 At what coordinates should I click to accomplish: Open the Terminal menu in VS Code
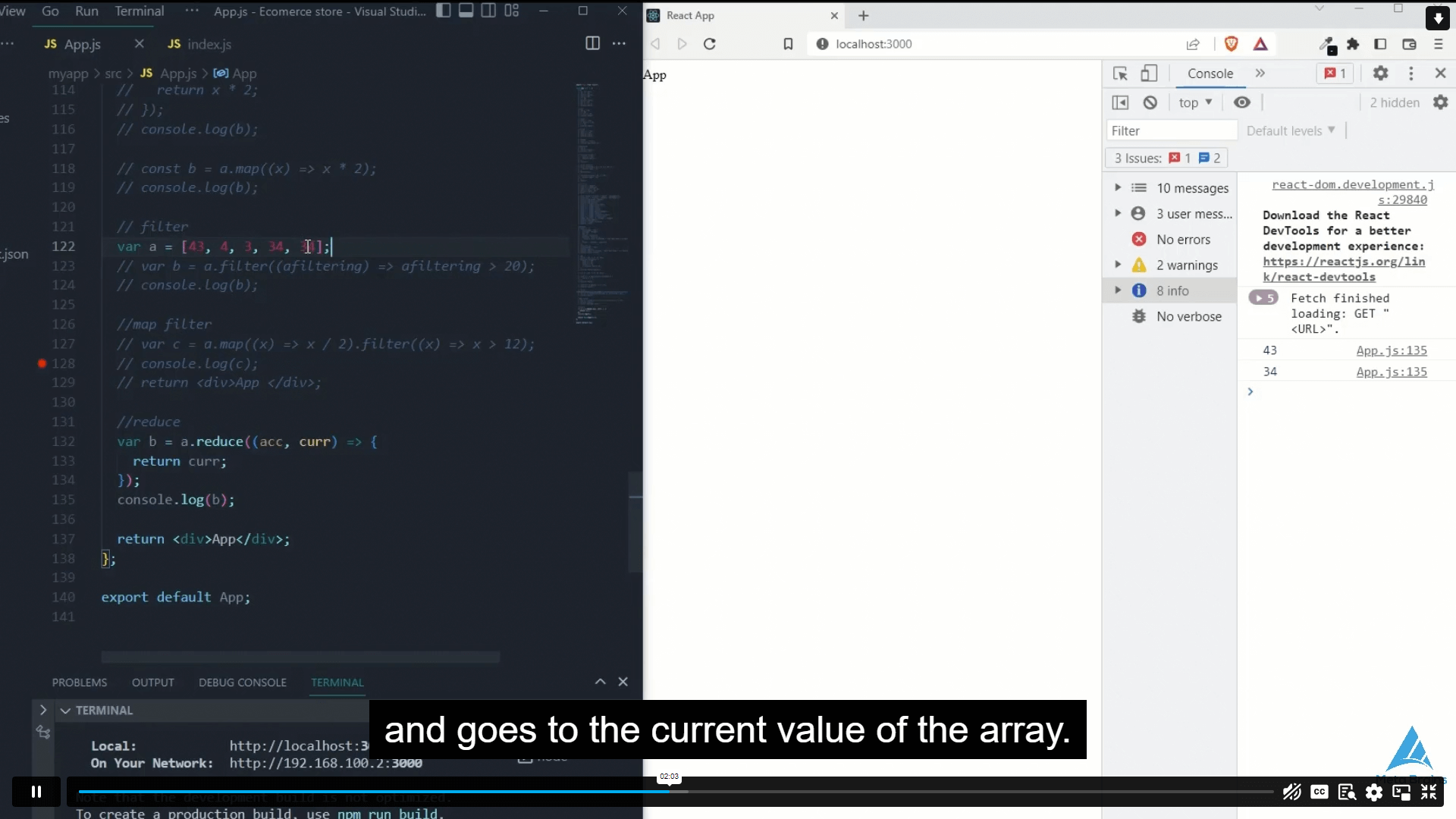(x=138, y=11)
